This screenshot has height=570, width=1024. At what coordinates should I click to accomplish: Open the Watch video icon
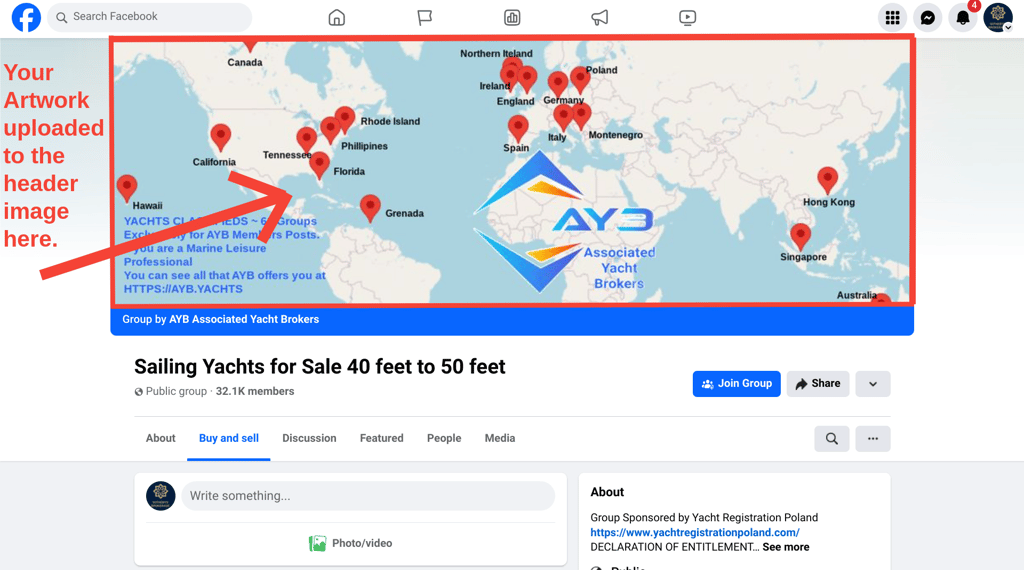tap(687, 18)
